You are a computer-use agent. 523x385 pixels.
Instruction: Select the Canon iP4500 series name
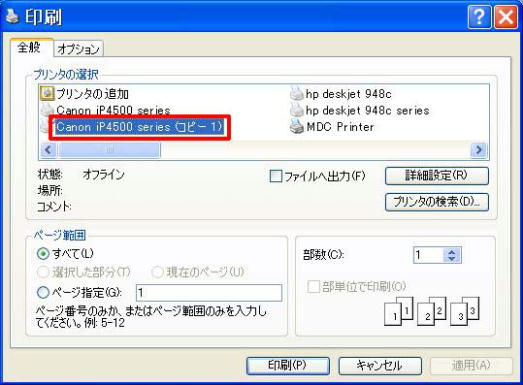113,110
